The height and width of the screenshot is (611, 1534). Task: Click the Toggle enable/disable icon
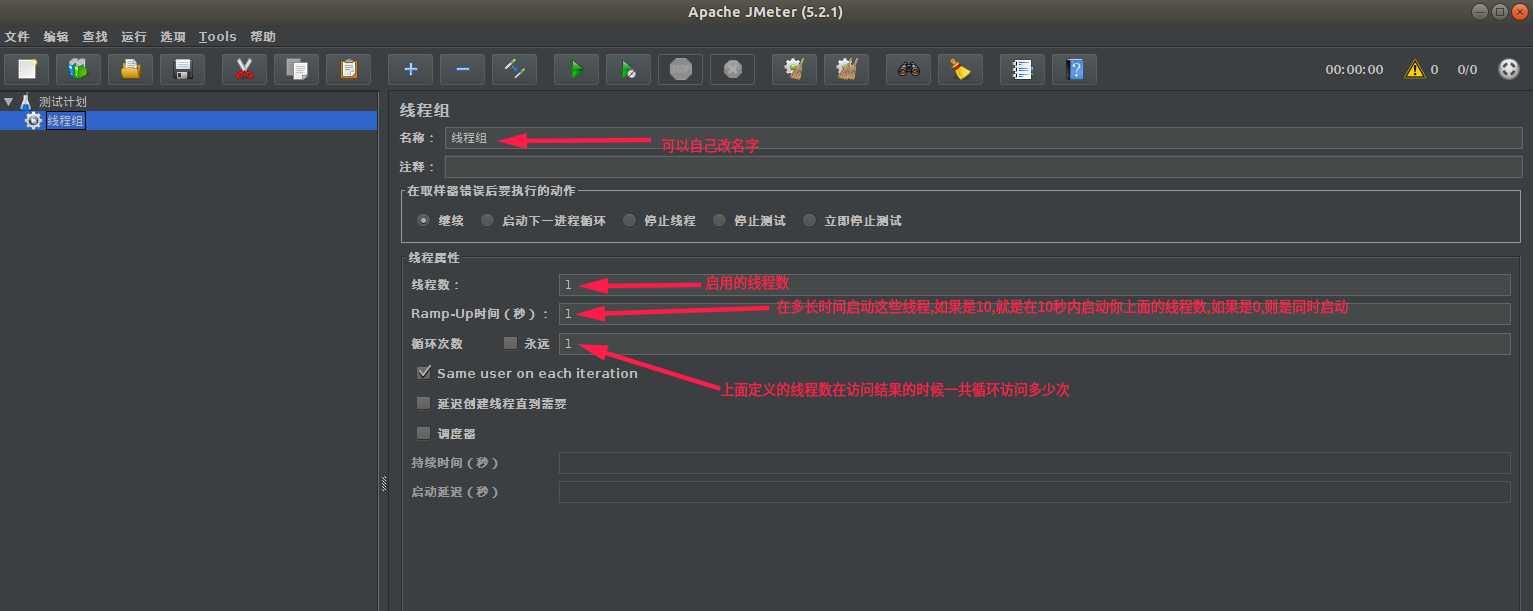(514, 69)
